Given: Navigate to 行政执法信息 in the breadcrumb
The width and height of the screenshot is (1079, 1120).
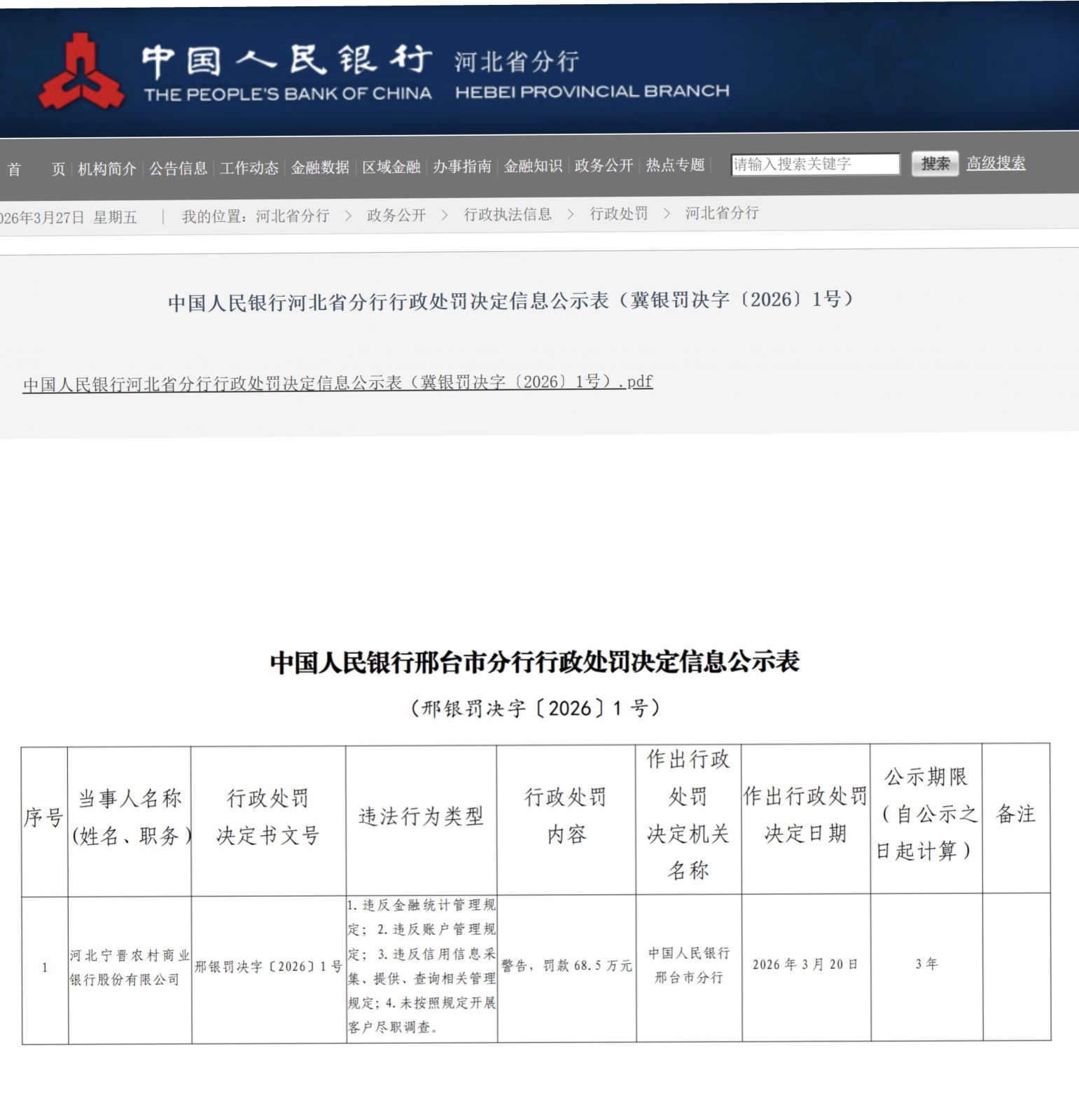Looking at the screenshot, I should 508,214.
